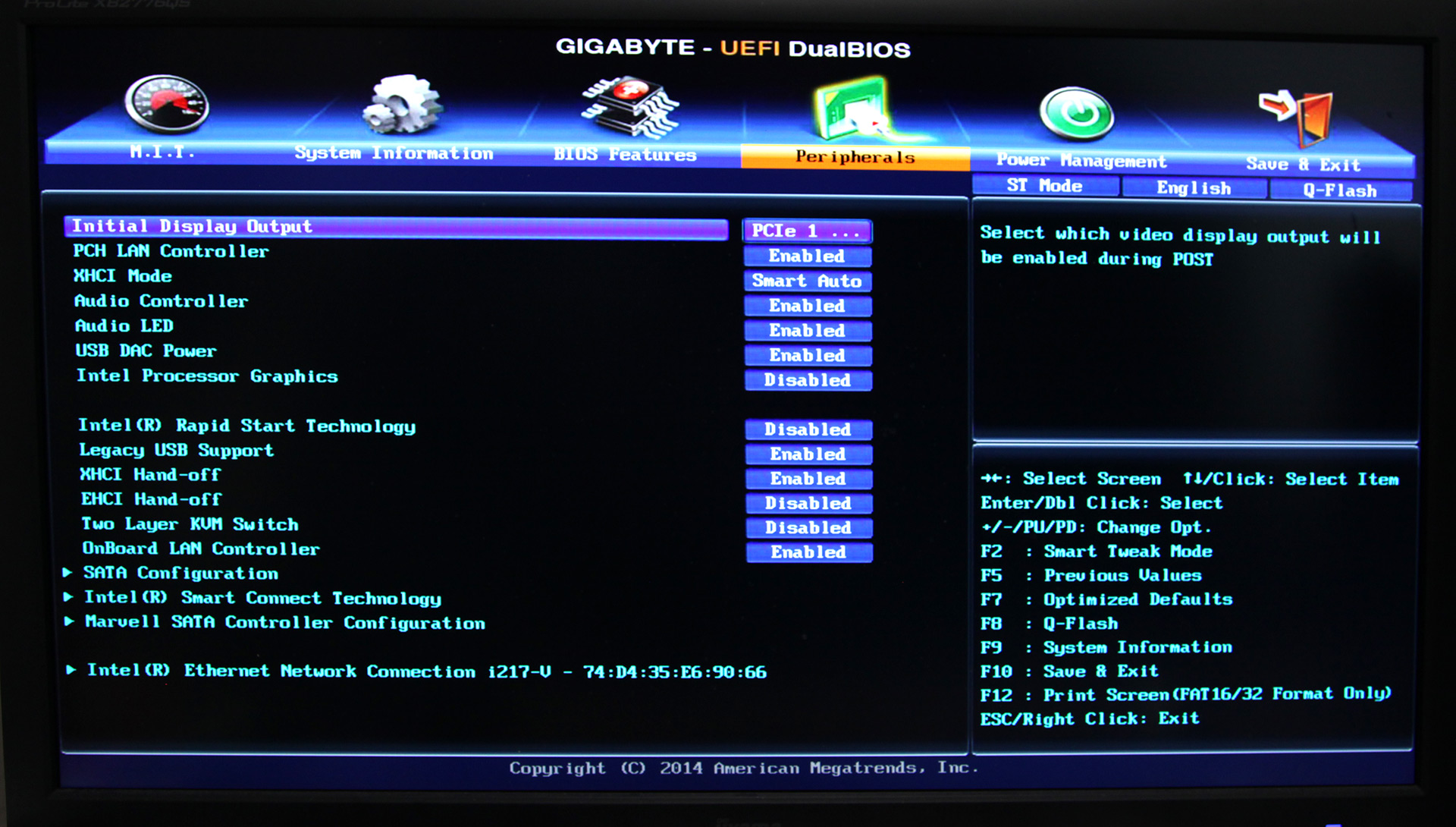Select the USB DAC Power label
The image size is (1456, 827).
[x=146, y=351]
